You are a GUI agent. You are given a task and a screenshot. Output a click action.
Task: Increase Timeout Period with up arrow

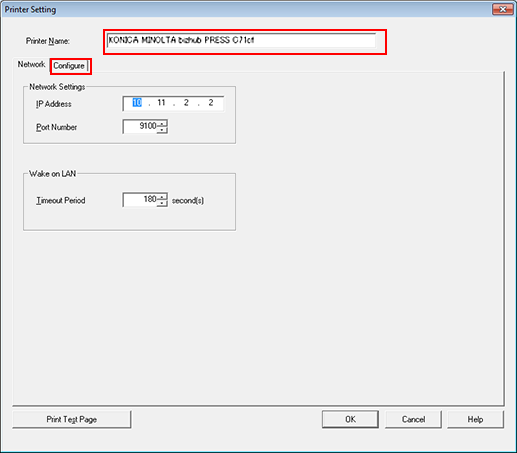tap(162, 196)
